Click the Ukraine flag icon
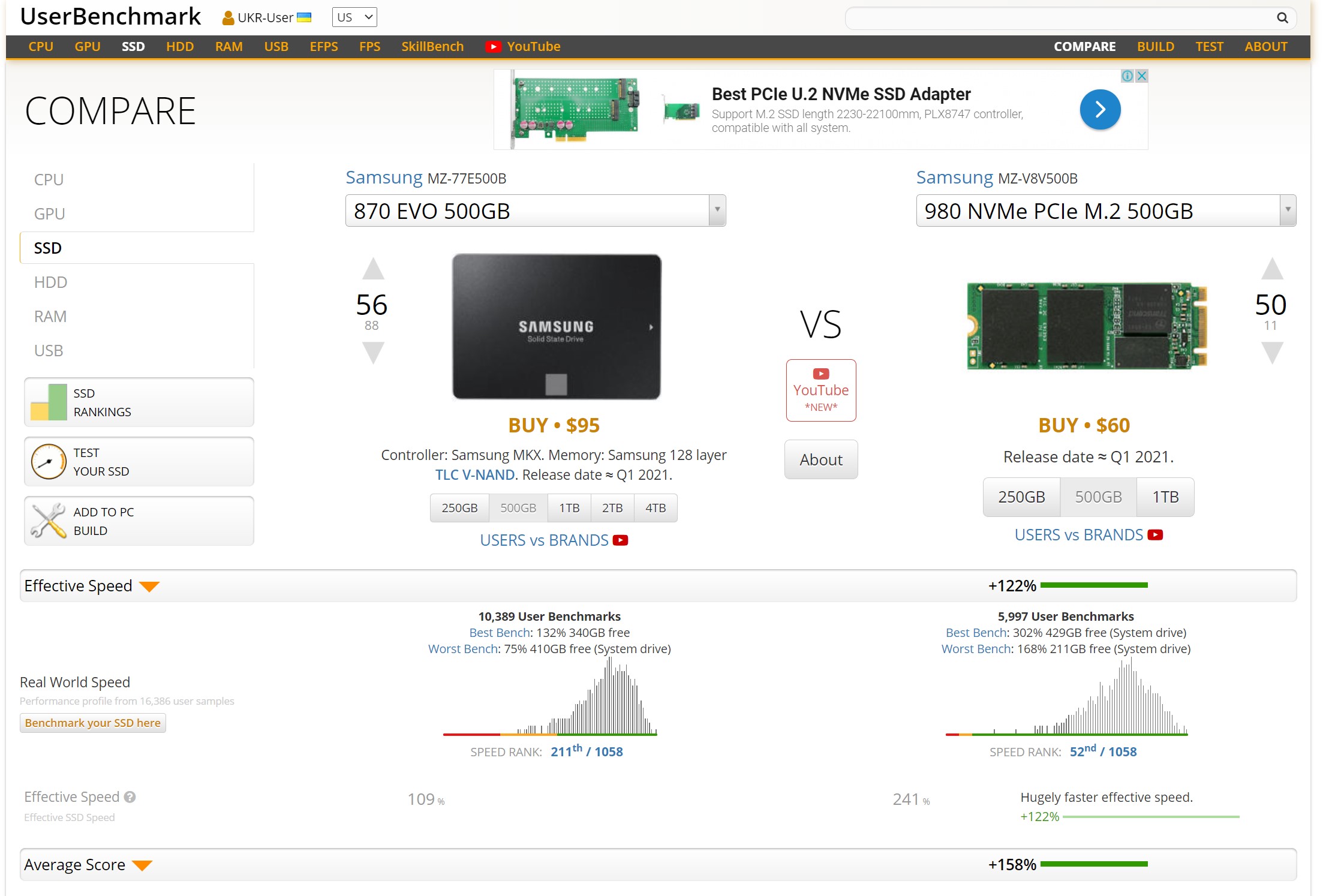The height and width of the screenshot is (896, 1323). 304,17
